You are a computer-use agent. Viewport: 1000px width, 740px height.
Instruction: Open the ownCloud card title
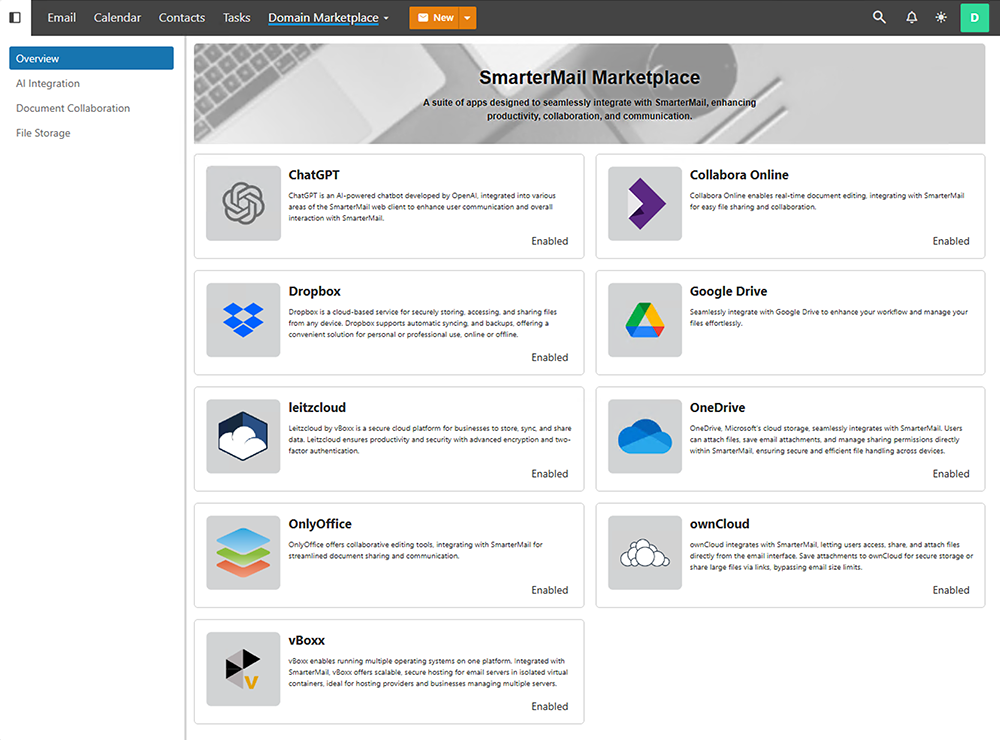pos(719,524)
